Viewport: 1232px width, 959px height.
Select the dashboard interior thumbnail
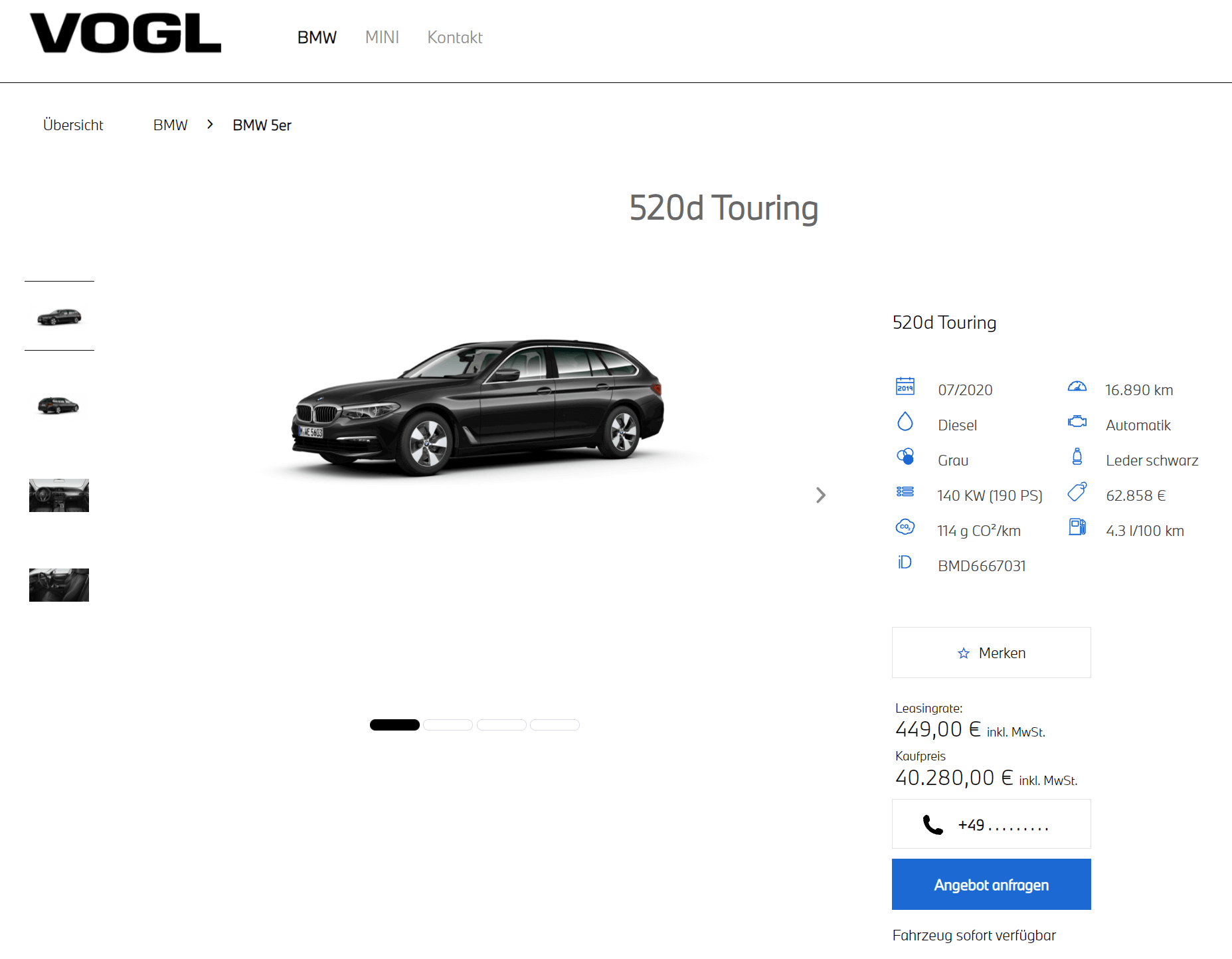(59, 495)
